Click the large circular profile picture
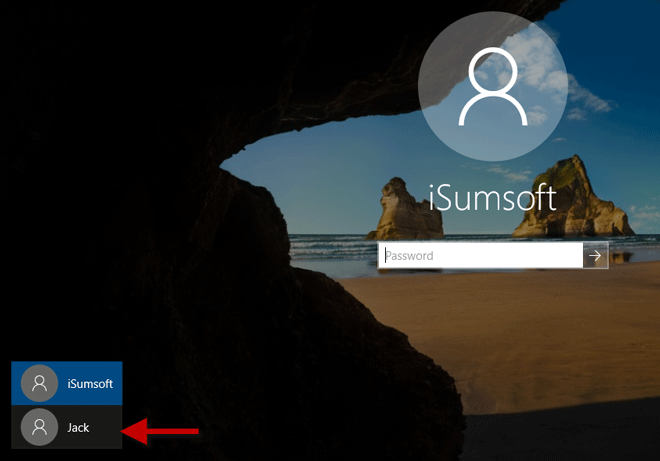 pyautogui.click(x=493, y=86)
